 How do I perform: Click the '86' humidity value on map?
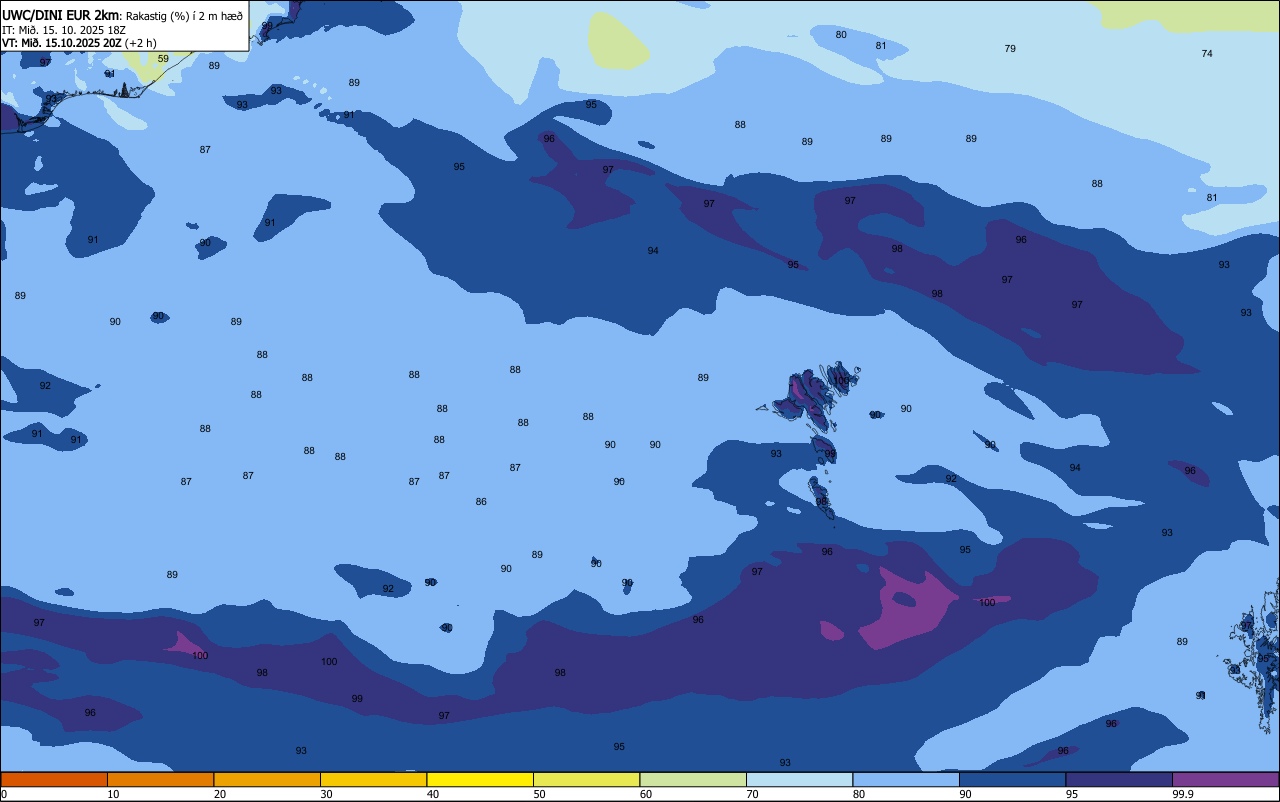(481, 502)
